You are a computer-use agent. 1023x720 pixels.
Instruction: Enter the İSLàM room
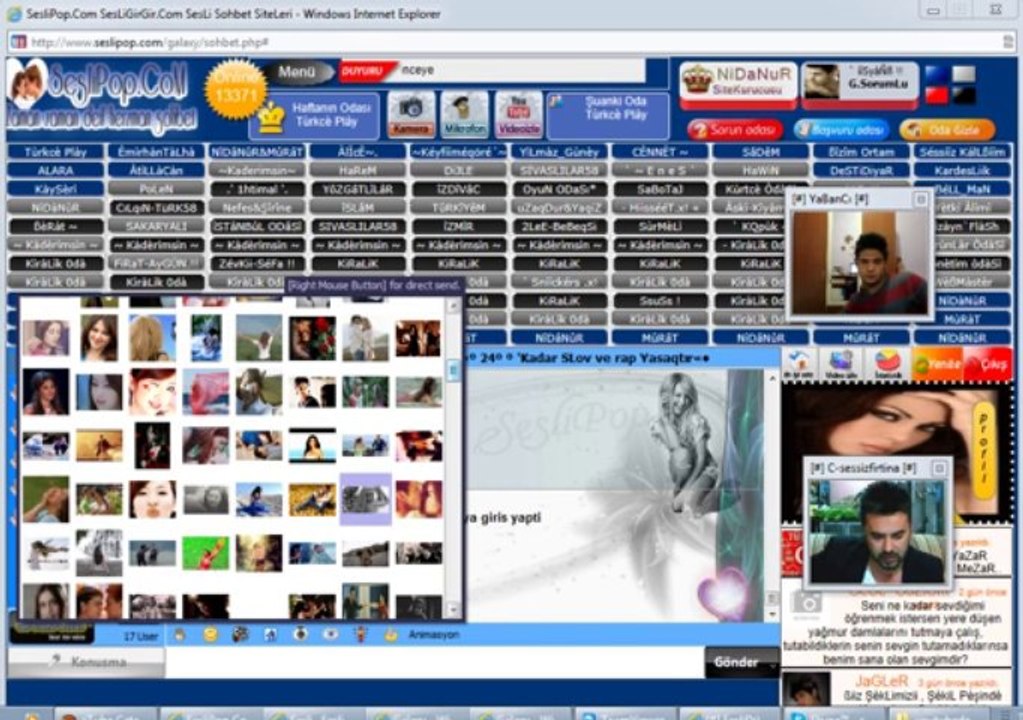358,207
